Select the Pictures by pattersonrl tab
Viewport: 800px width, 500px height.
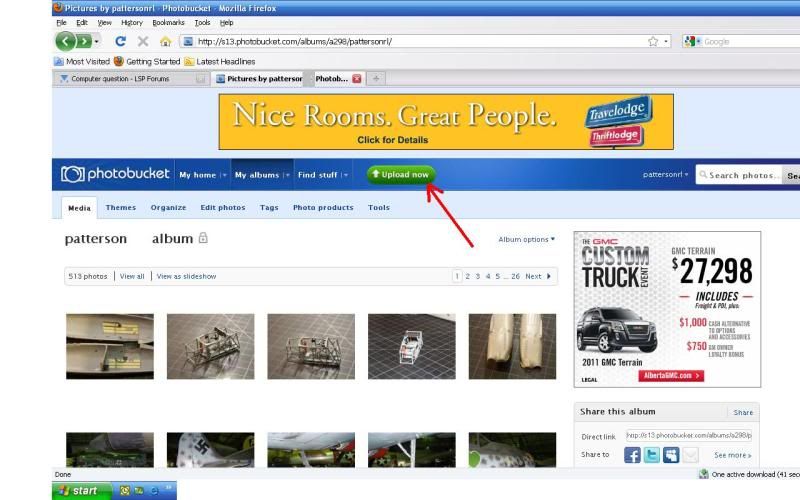pos(258,79)
